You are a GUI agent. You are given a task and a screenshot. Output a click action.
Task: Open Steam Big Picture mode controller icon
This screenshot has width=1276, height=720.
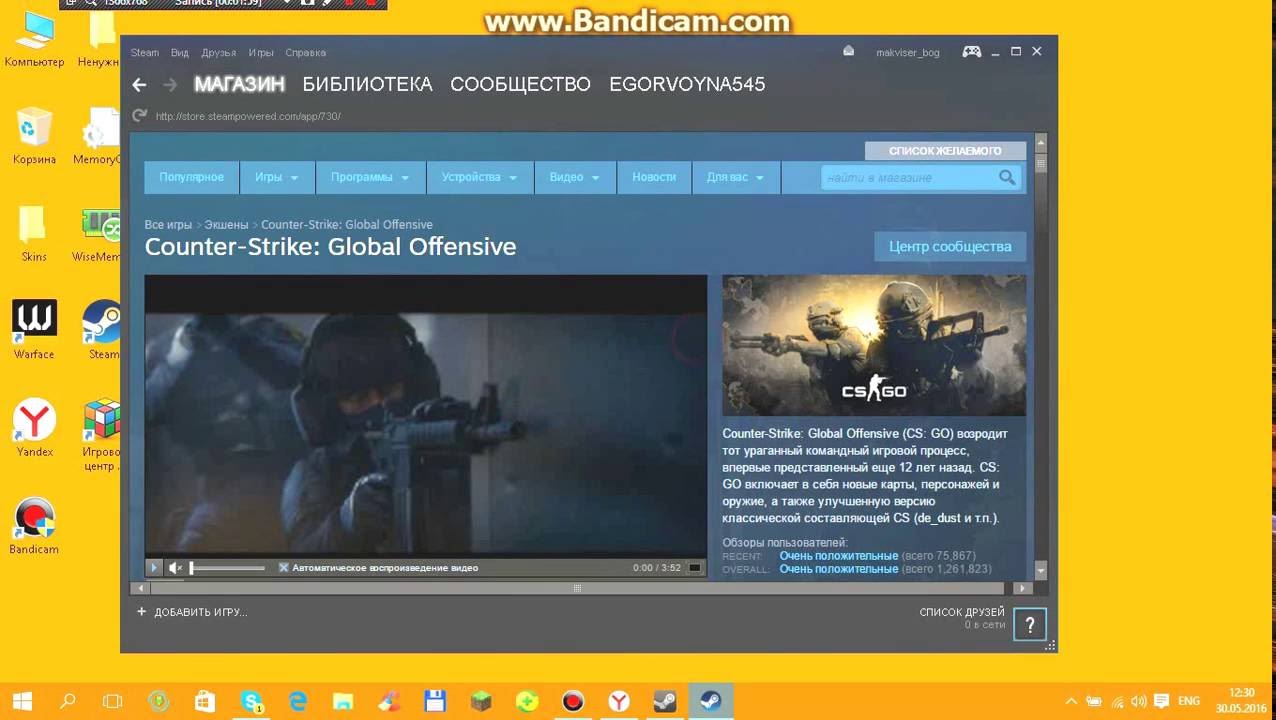(971, 52)
